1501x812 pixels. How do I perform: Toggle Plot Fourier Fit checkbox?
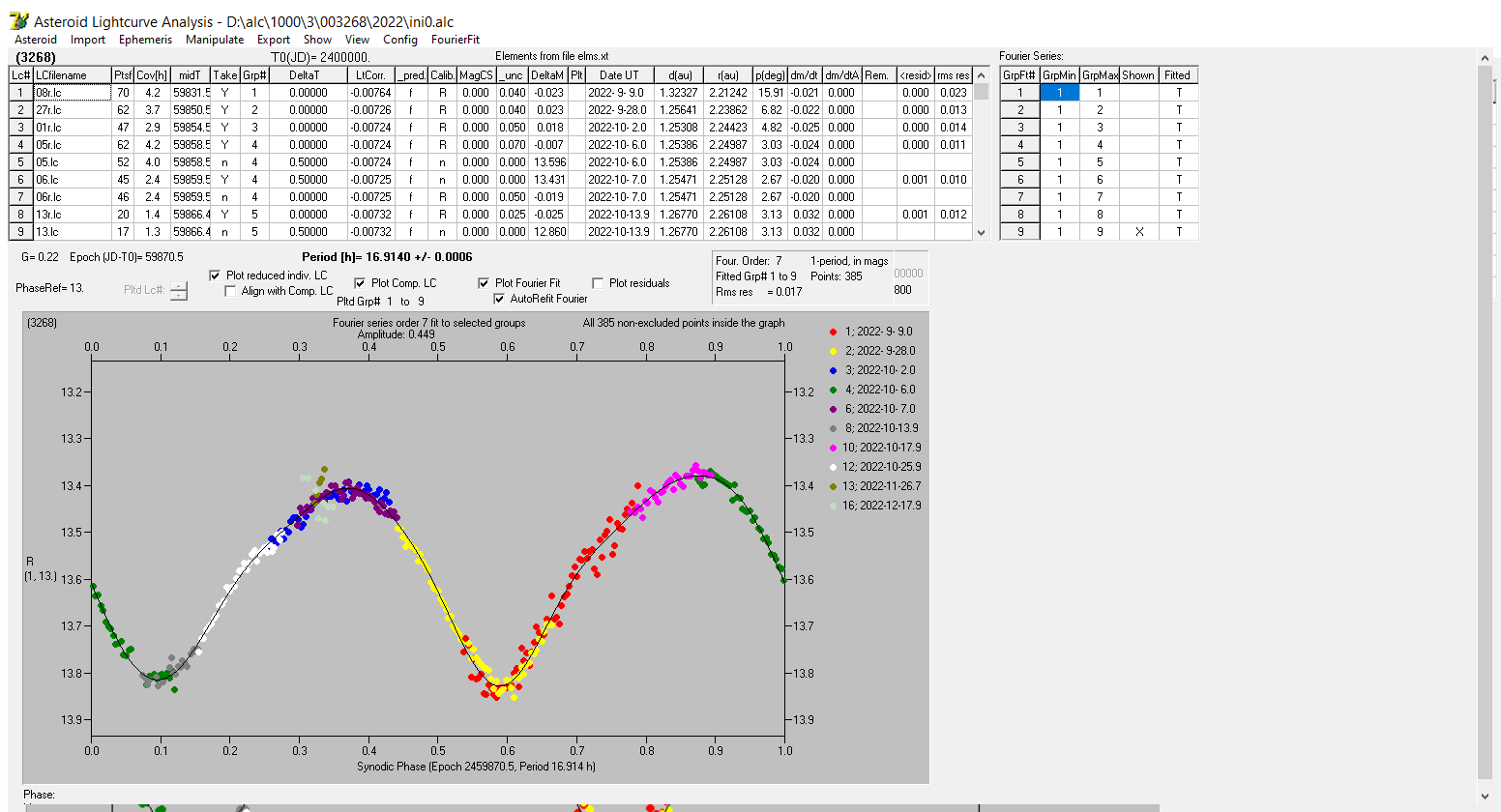click(484, 283)
